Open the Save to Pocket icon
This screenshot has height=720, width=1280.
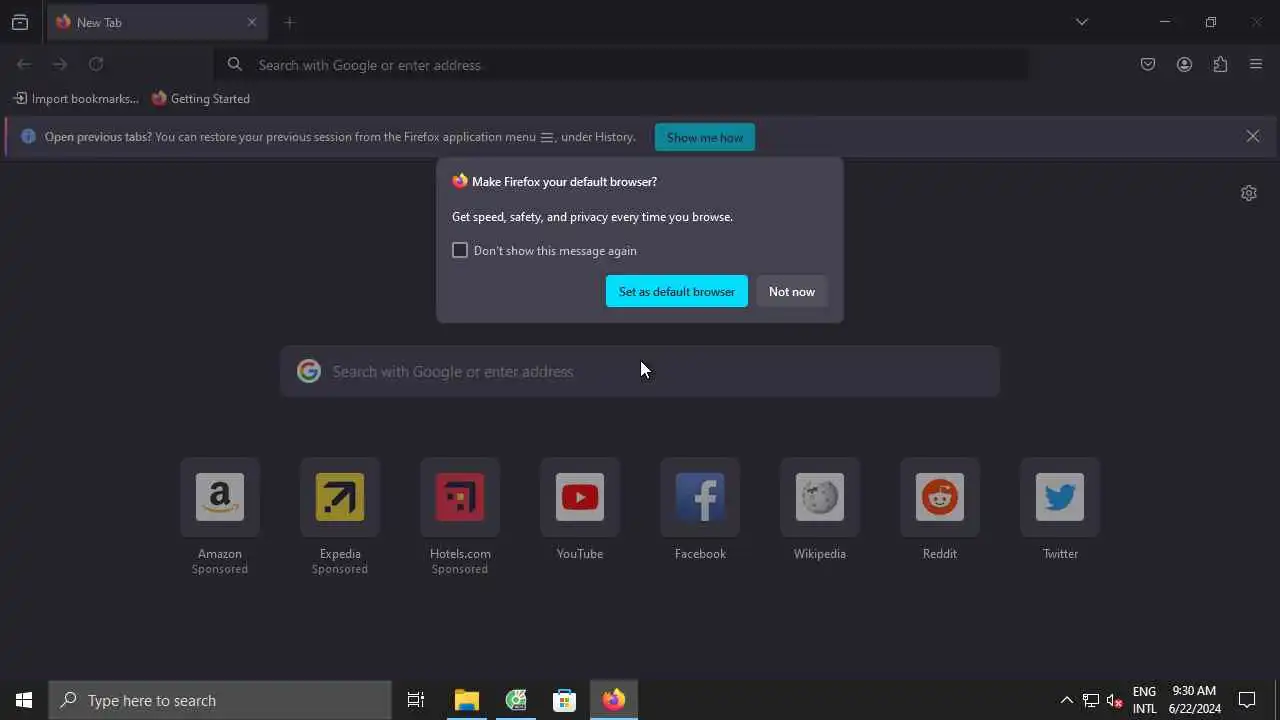coord(1148,64)
